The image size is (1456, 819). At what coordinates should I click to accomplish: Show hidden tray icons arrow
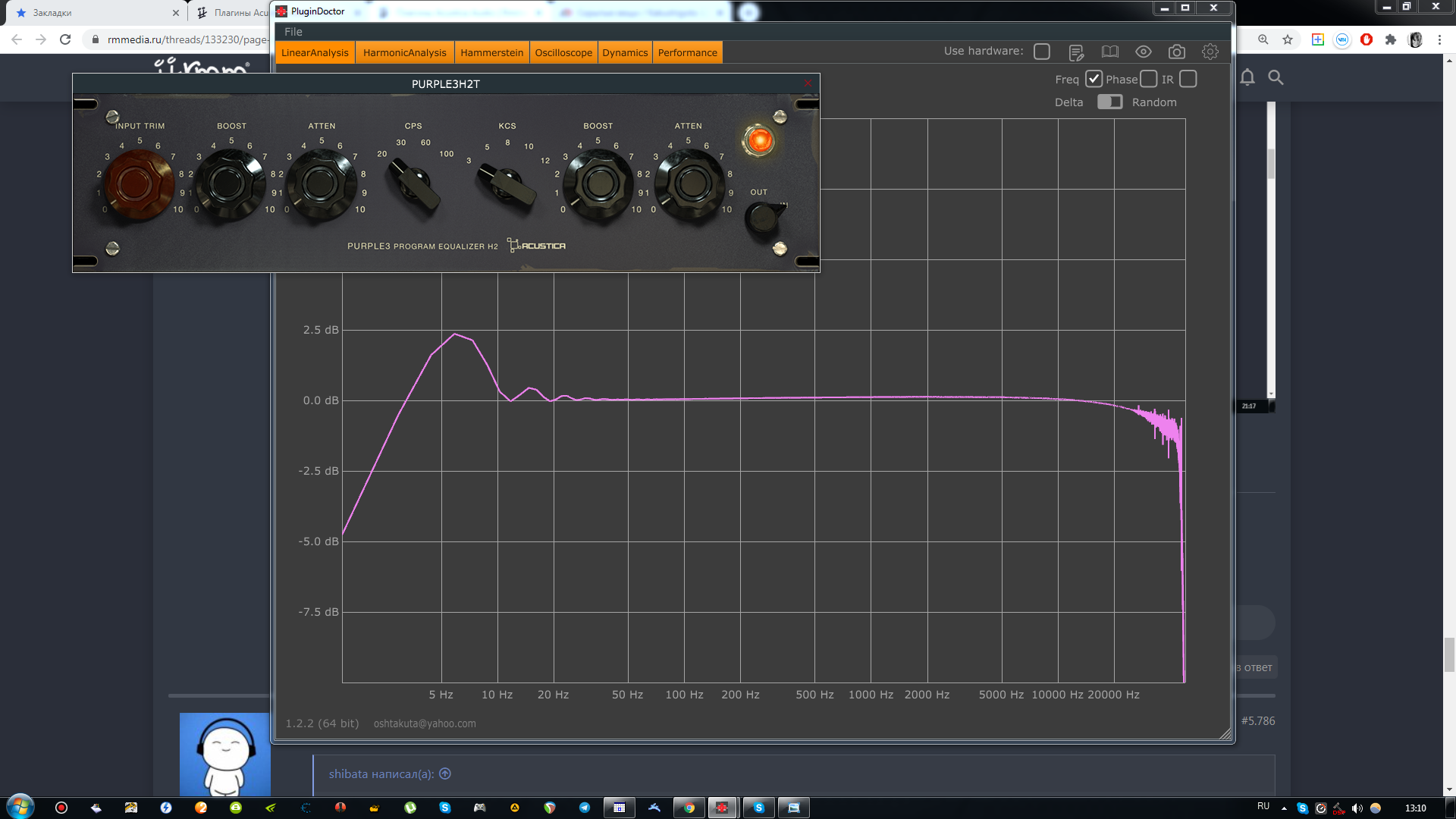click(1284, 808)
